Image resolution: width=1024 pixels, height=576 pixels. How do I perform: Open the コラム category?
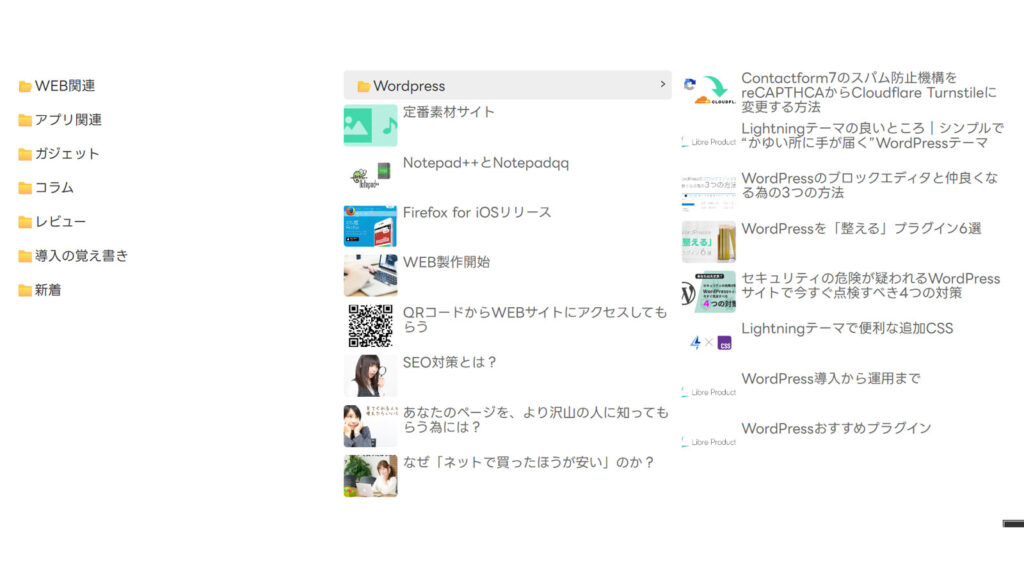coord(54,188)
